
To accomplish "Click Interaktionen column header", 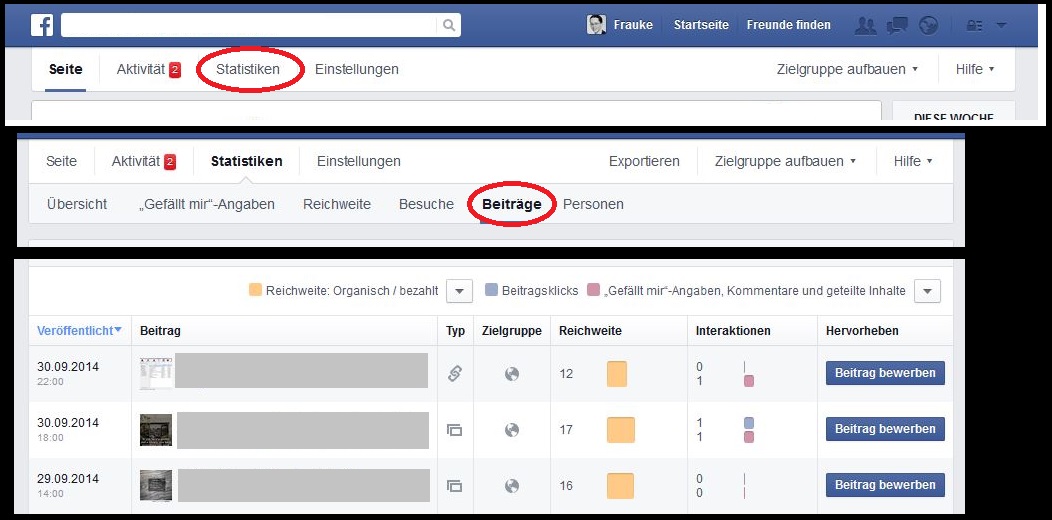I will pyautogui.click(x=733, y=331).
